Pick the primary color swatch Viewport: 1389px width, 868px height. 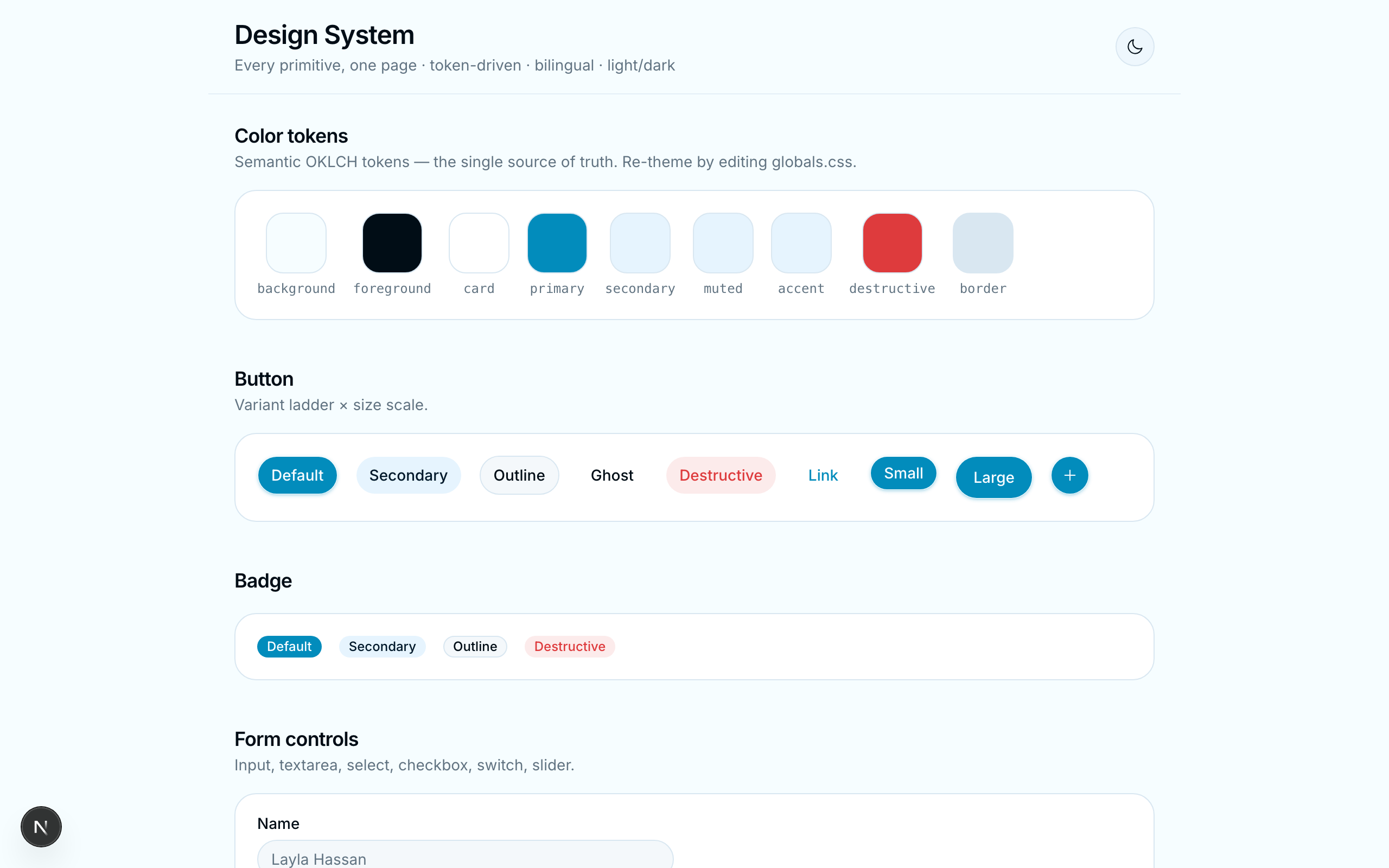(x=557, y=243)
